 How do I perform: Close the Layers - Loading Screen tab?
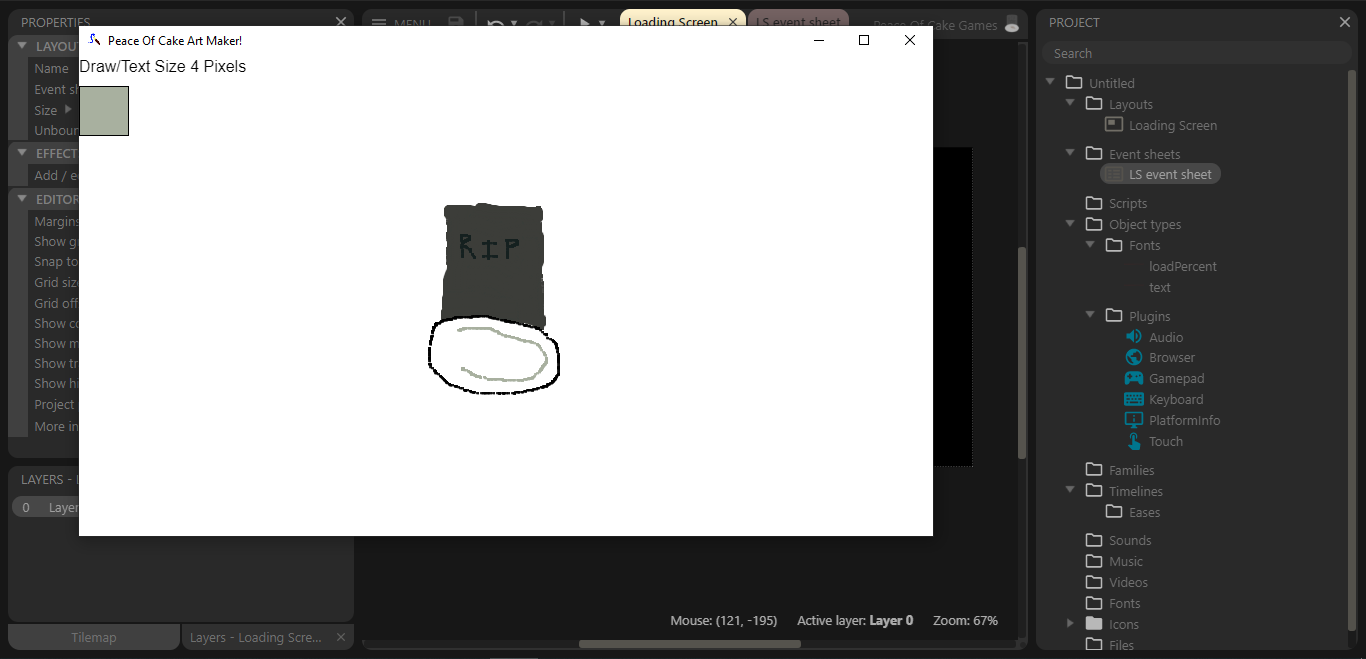(x=340, y=637)
